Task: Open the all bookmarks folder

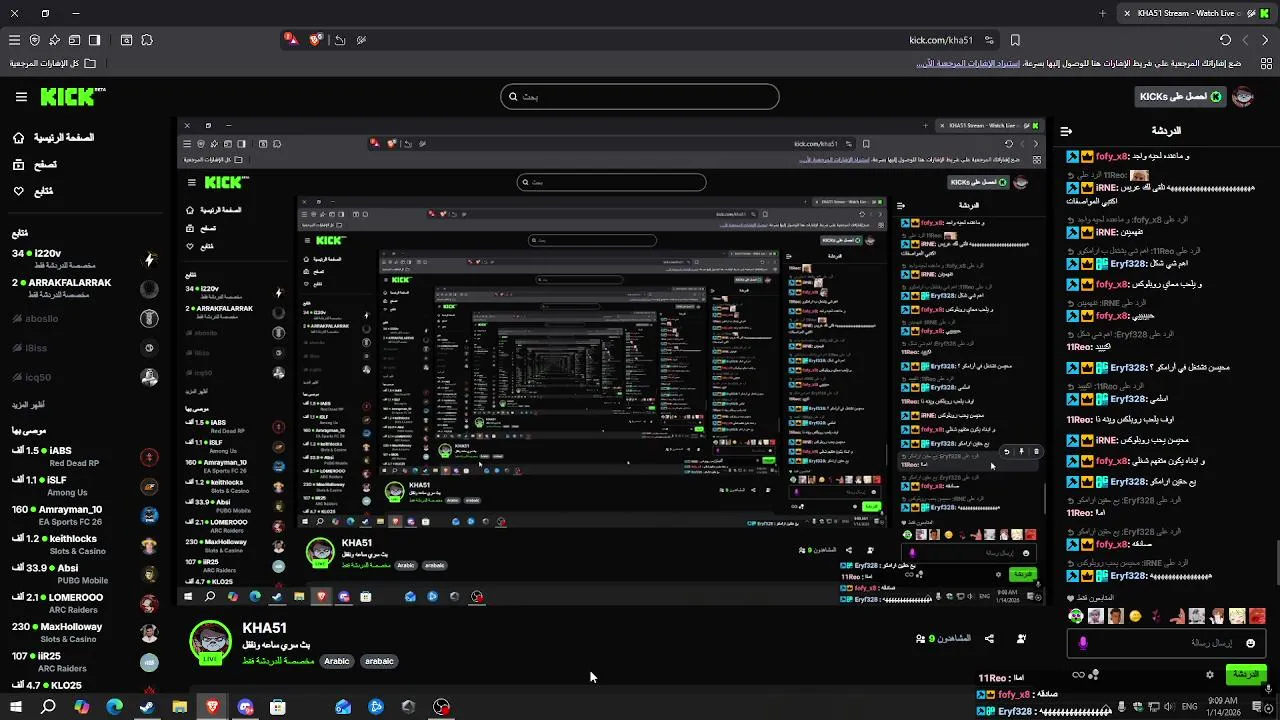Action: coord(53,63)
